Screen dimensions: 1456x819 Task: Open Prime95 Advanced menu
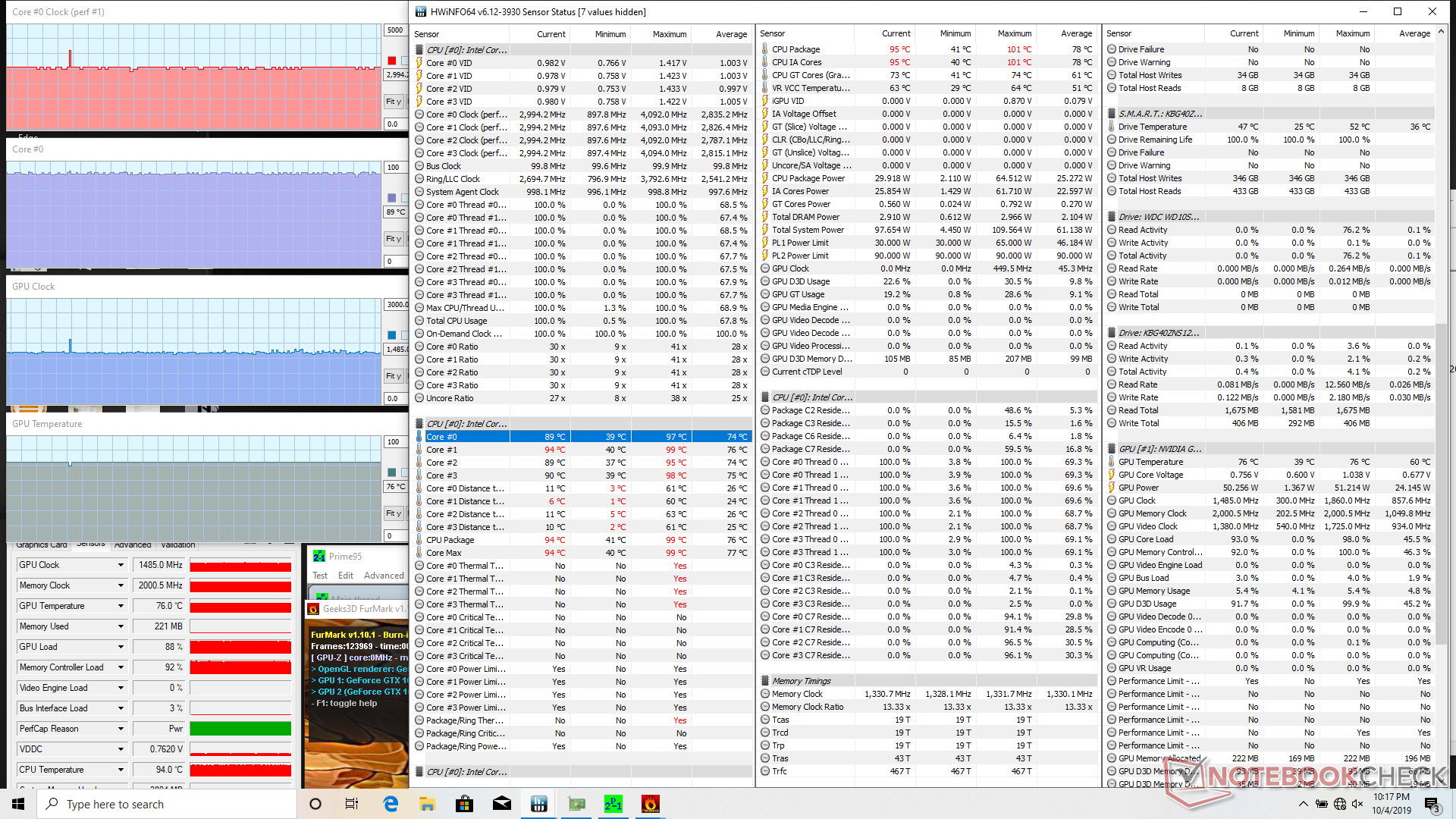pos(384,576)
